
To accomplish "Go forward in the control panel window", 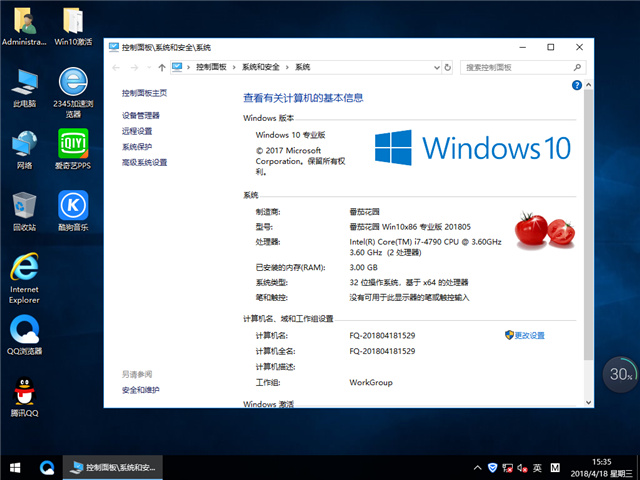I will coord(134,67).
